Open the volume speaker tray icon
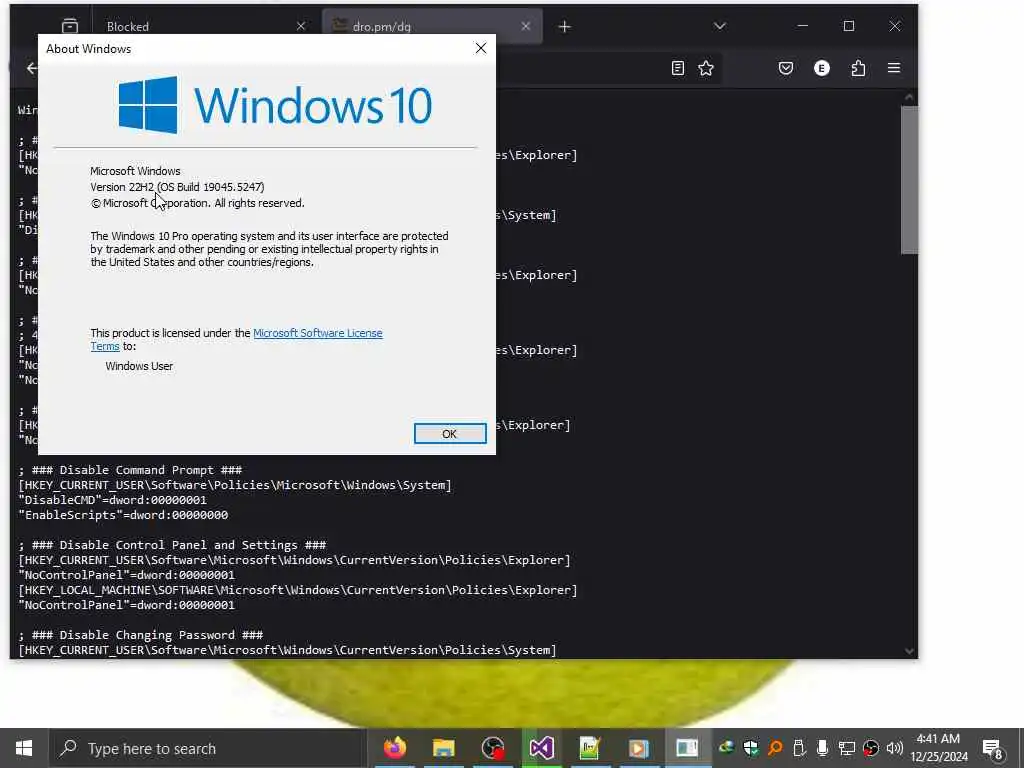 (895, 748)
